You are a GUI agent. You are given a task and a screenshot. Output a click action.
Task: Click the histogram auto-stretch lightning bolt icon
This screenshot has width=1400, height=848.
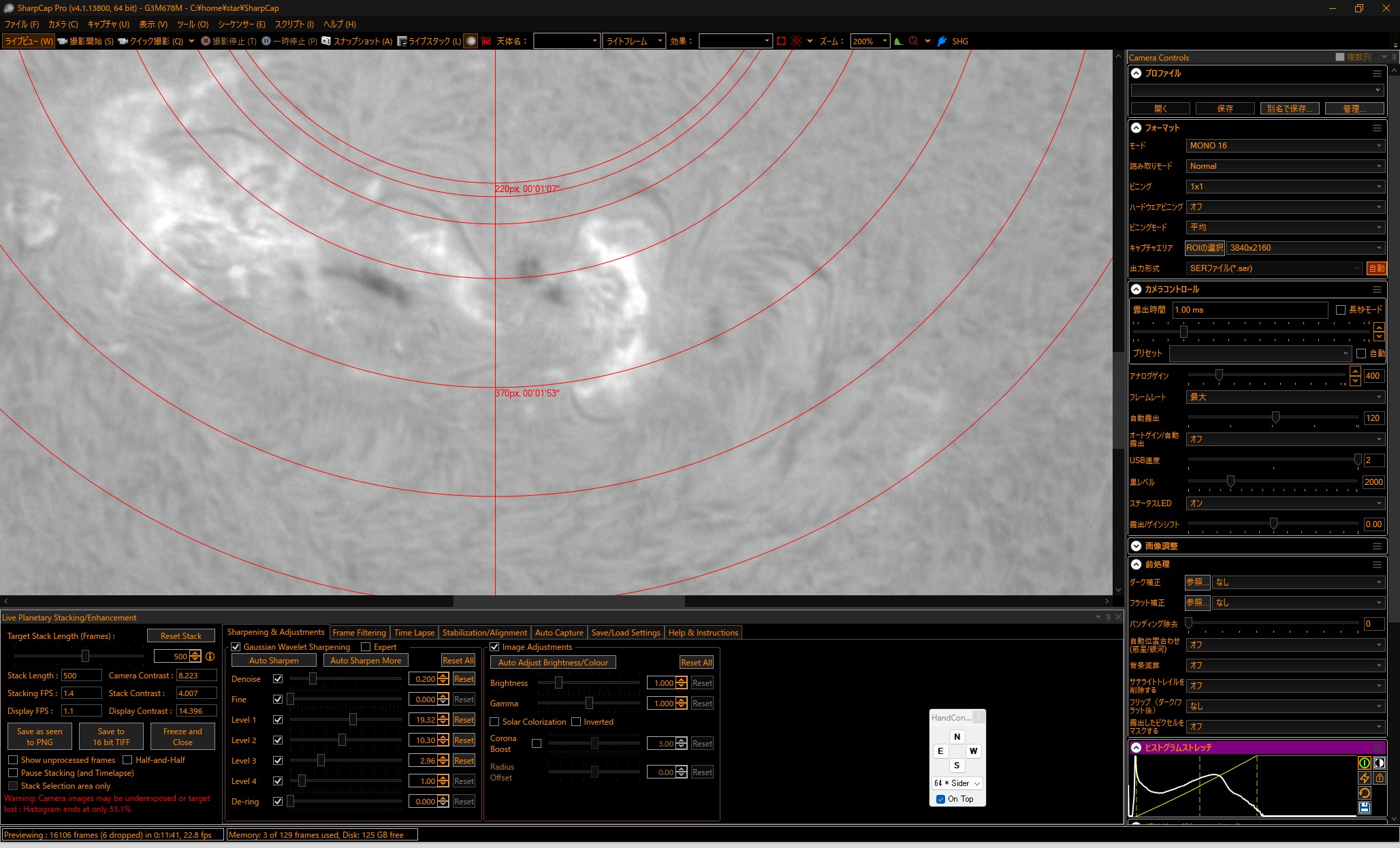coord(1364,778)
